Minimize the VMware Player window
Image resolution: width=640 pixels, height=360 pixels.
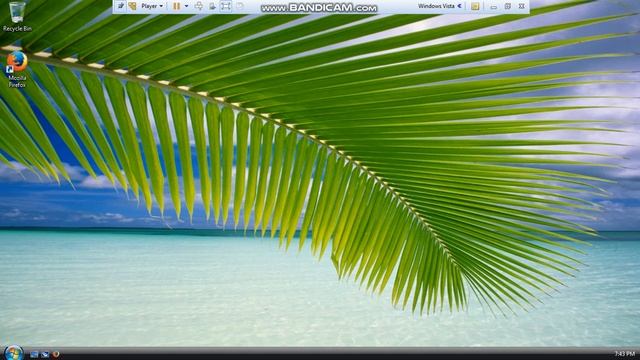(493, 7)
